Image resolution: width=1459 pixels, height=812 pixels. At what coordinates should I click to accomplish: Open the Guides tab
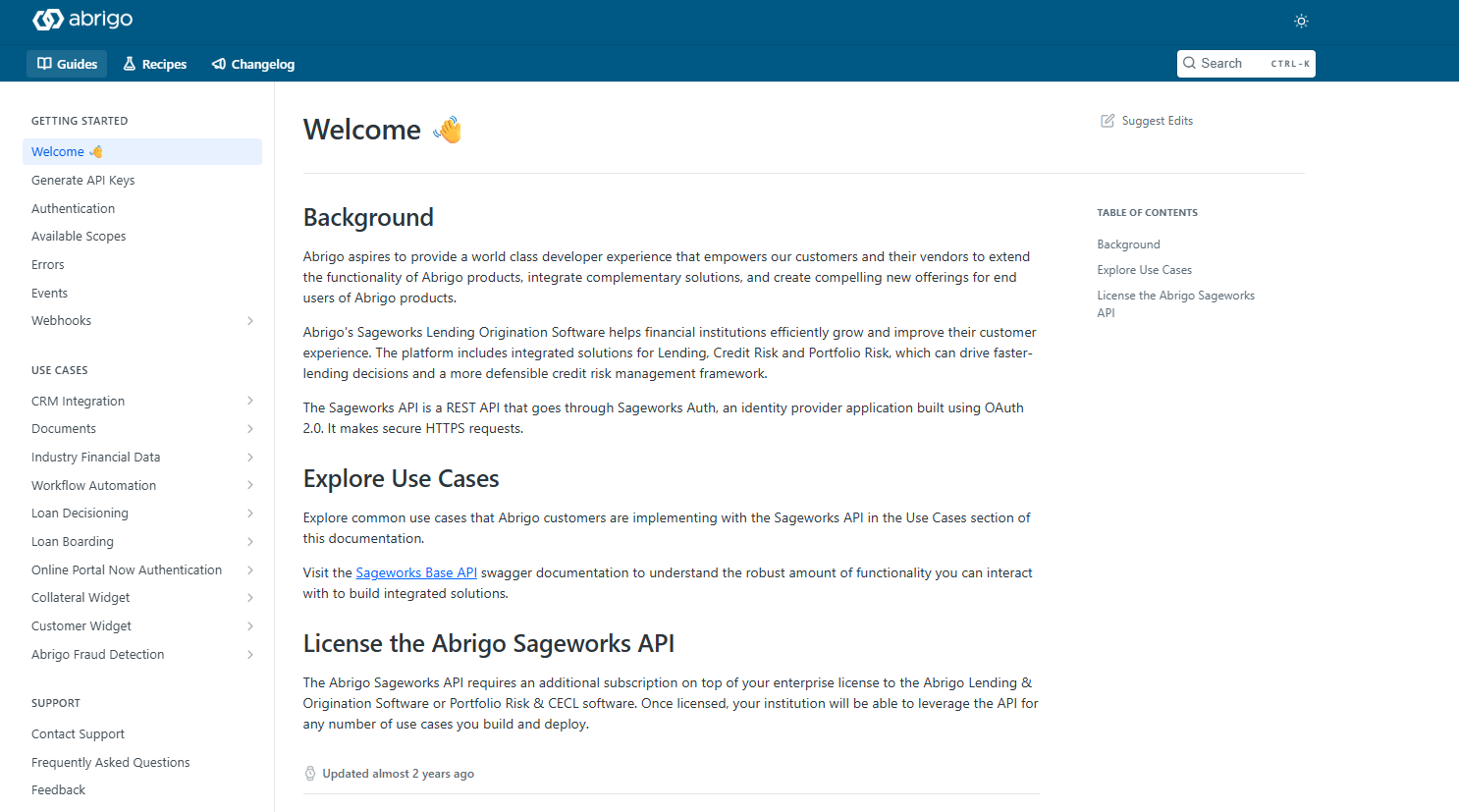coord(67,64)
